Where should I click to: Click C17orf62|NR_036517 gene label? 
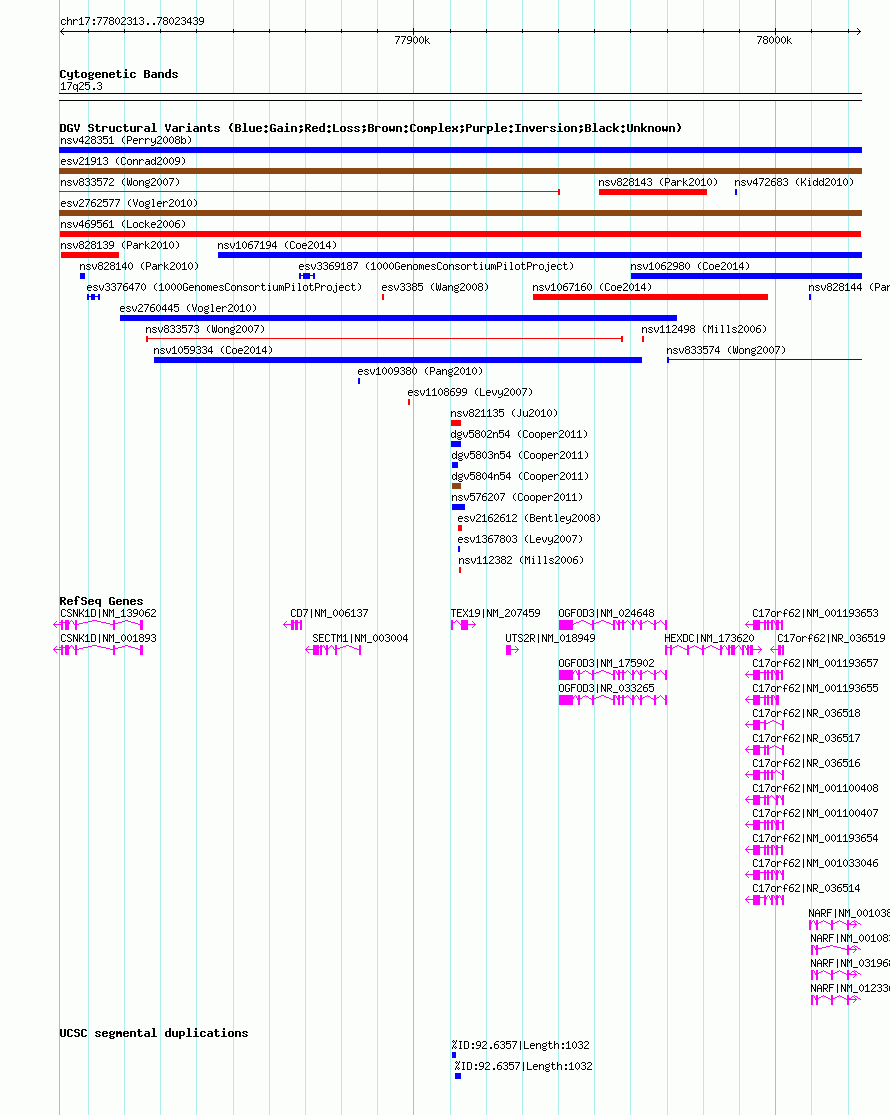click(806, 738)
